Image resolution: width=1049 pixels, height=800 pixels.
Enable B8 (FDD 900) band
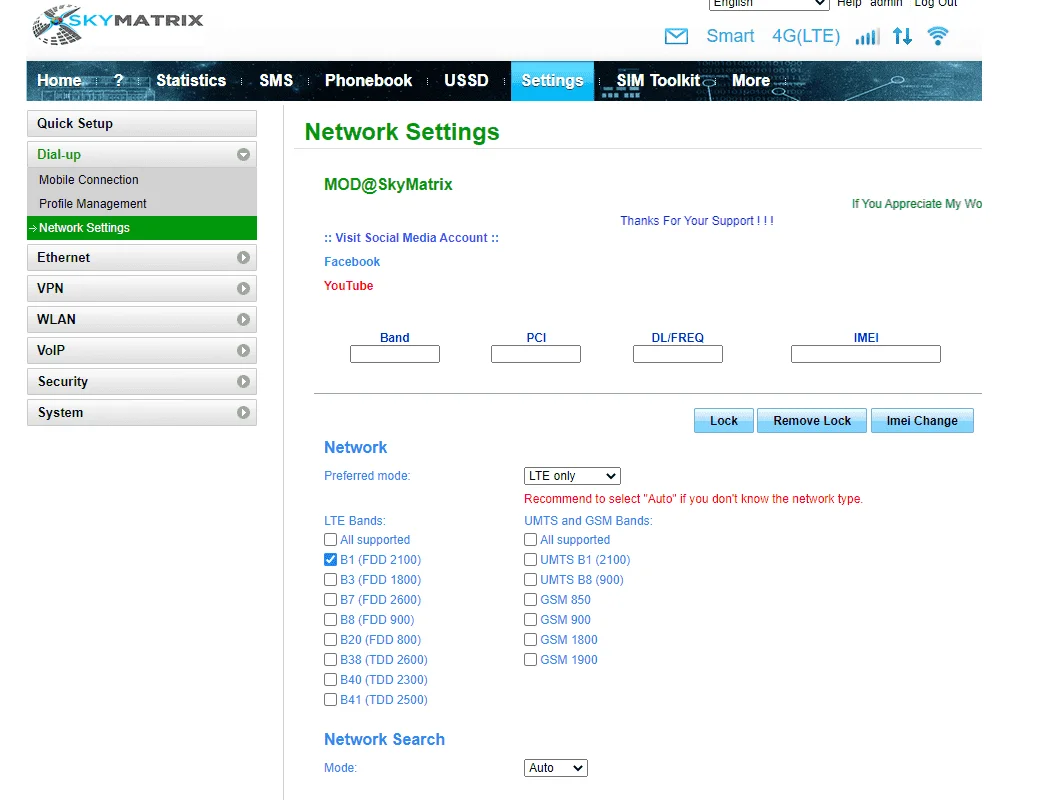[330, 620]
